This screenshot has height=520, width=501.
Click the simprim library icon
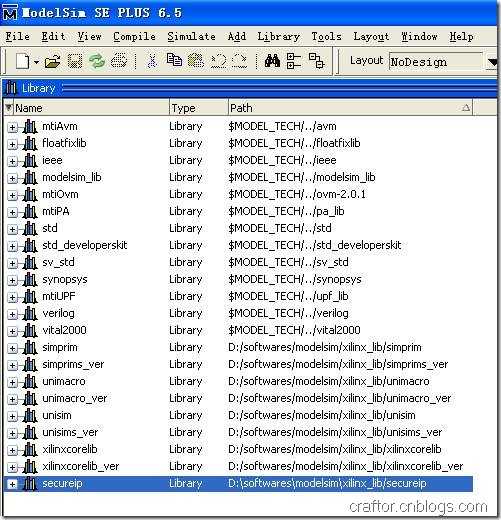[x=30, y=347]
